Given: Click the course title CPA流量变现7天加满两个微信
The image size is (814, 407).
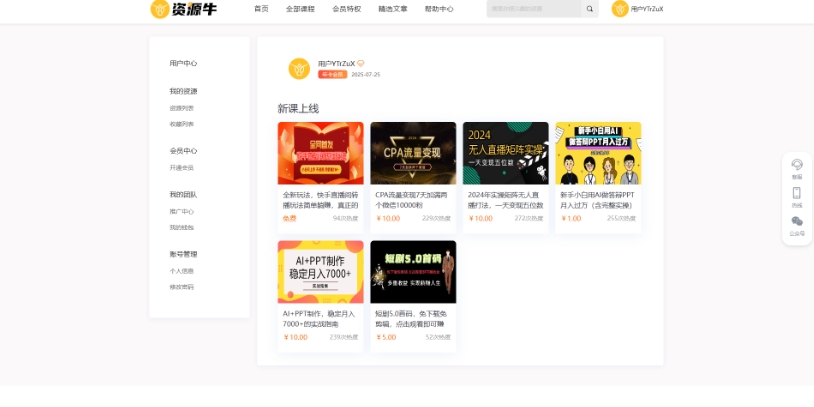Looking at the screenshot, I should click(x=411, y=200).
